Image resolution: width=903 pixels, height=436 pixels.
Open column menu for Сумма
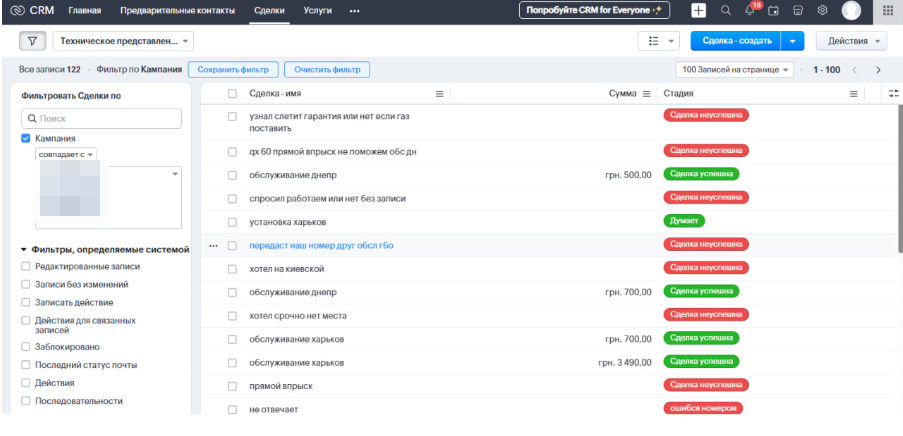[646, 94]
